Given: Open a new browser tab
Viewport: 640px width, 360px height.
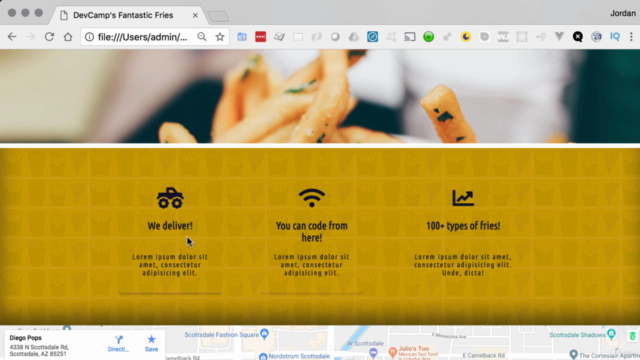Looking at the screenshot, I should pos(218,16).
